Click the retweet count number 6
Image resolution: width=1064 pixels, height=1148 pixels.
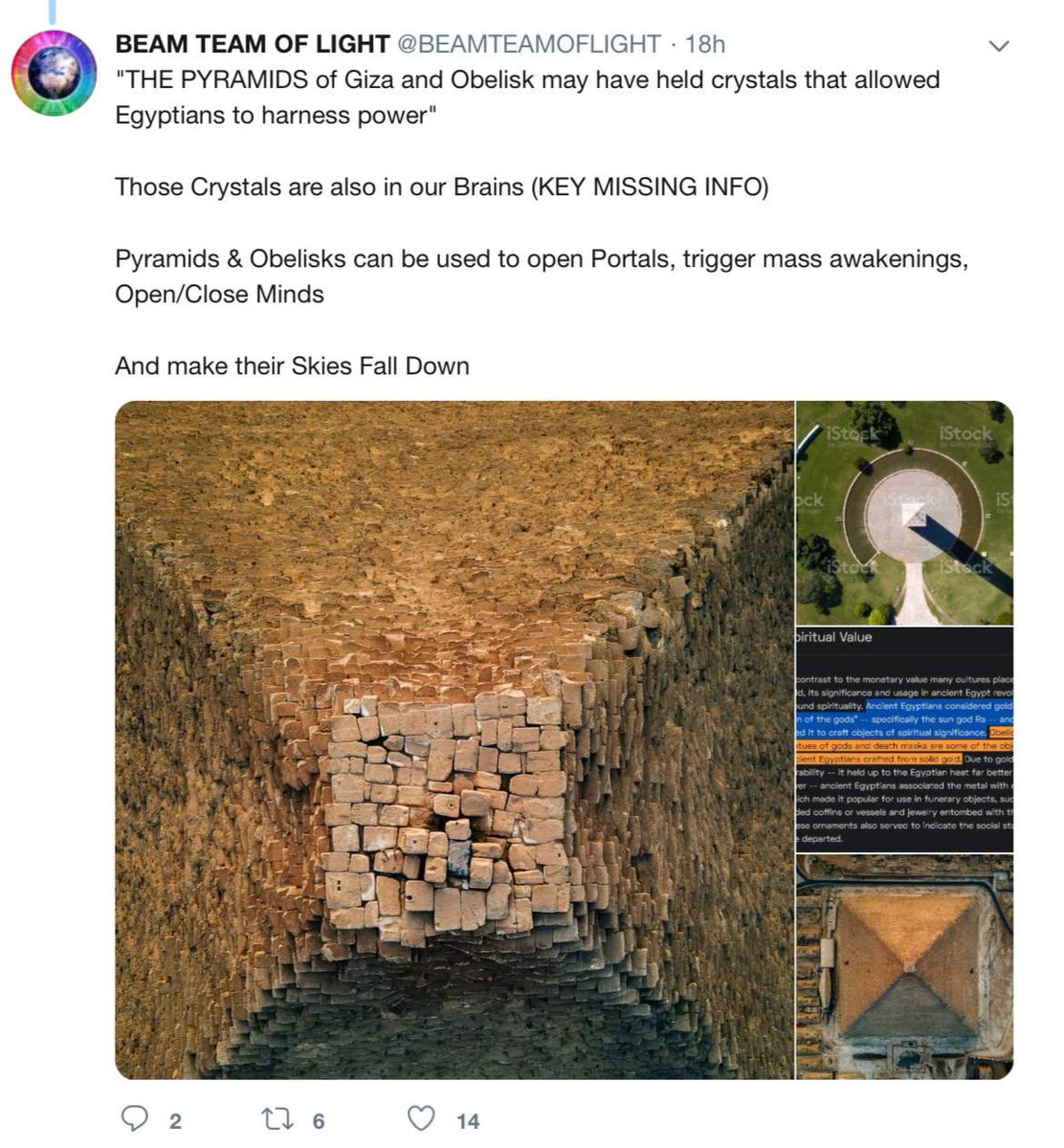(319, 1121)
